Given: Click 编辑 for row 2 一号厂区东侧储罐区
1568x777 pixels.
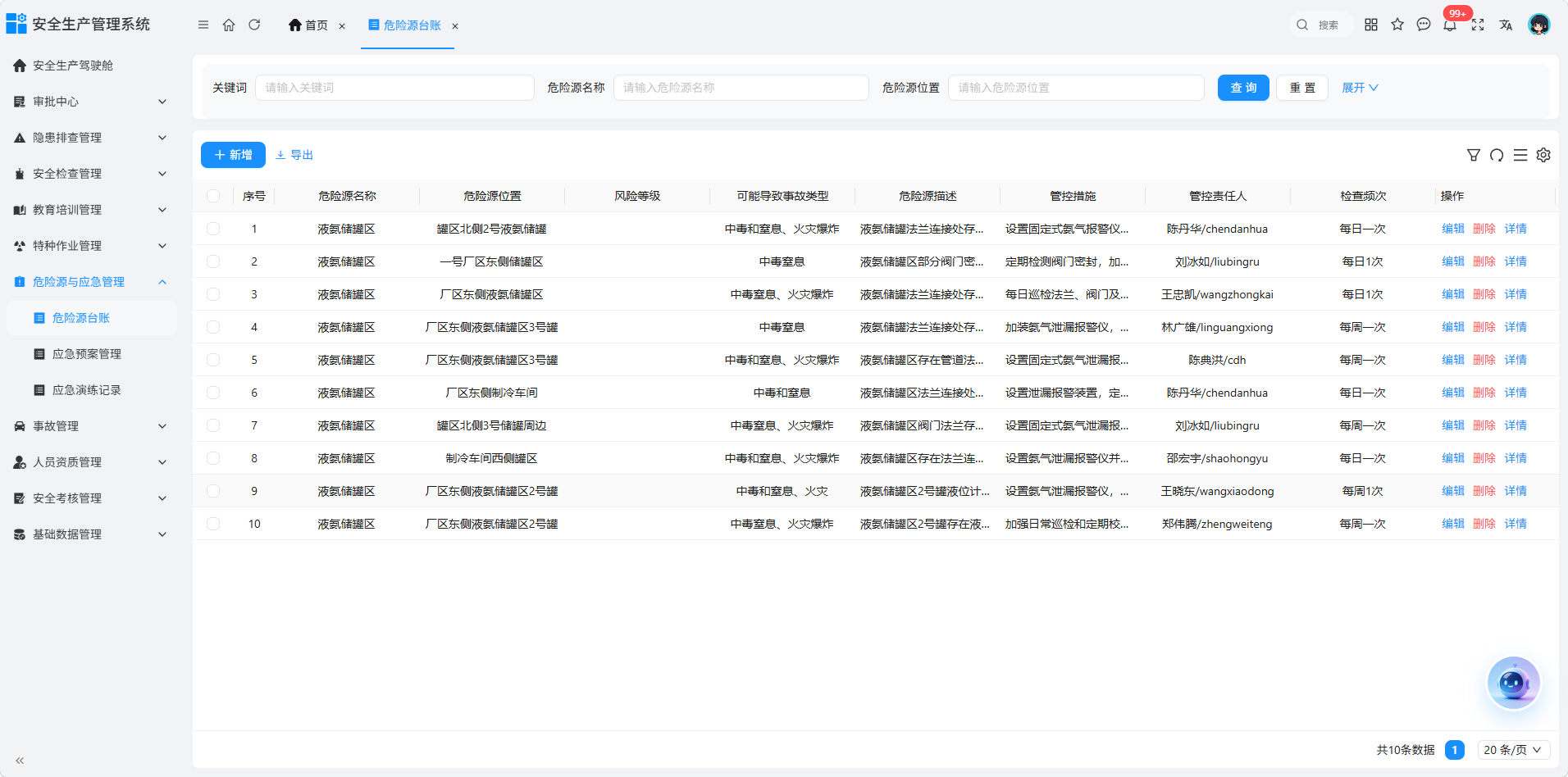Looking at the screenshot, I should [1453, 261].
